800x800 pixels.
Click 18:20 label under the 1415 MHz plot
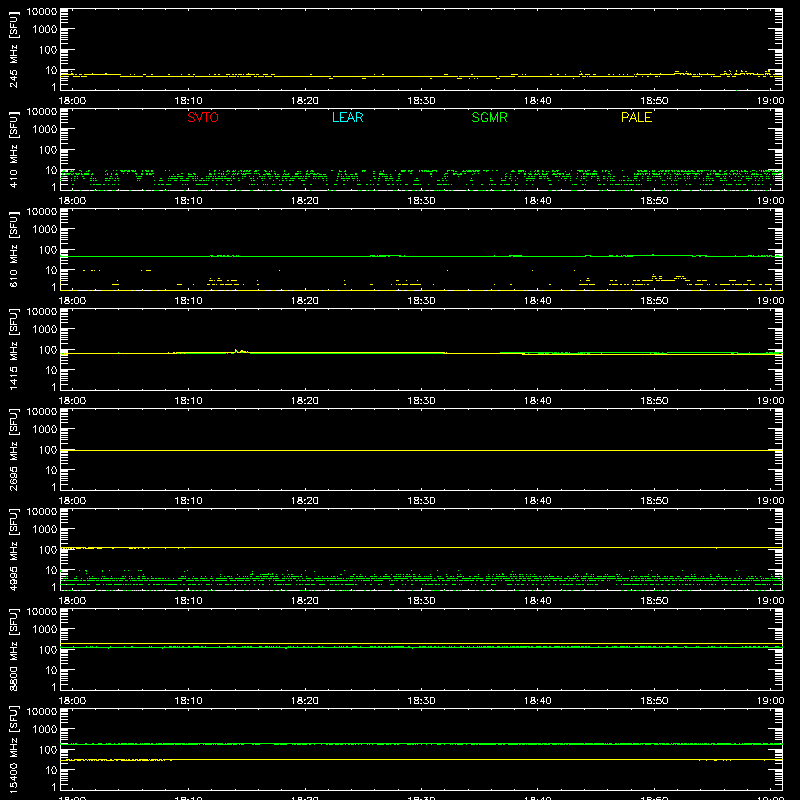point(305,401)
